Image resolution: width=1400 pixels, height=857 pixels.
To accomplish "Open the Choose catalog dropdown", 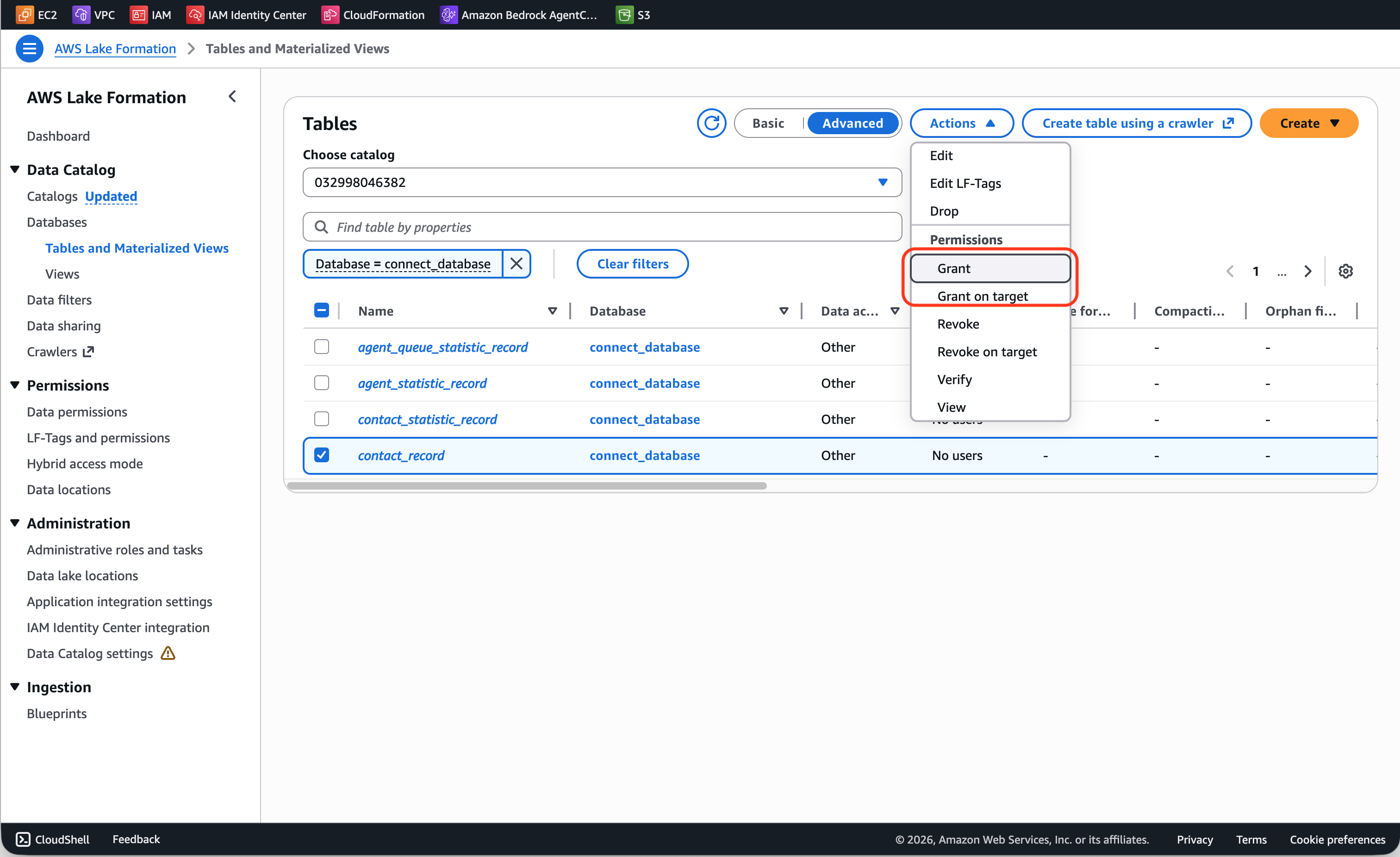I will pos(602,182).
